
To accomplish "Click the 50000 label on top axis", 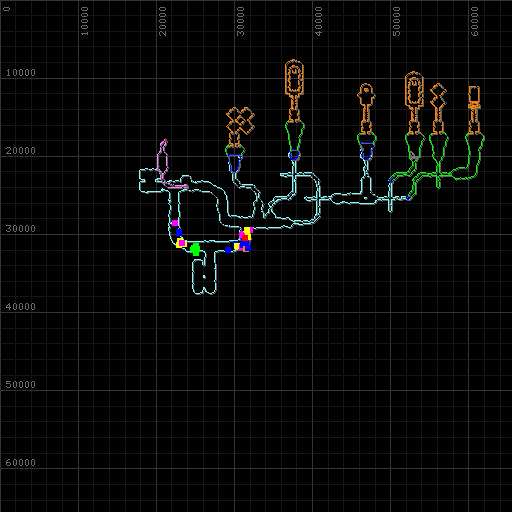I will [x=396, y=21].
